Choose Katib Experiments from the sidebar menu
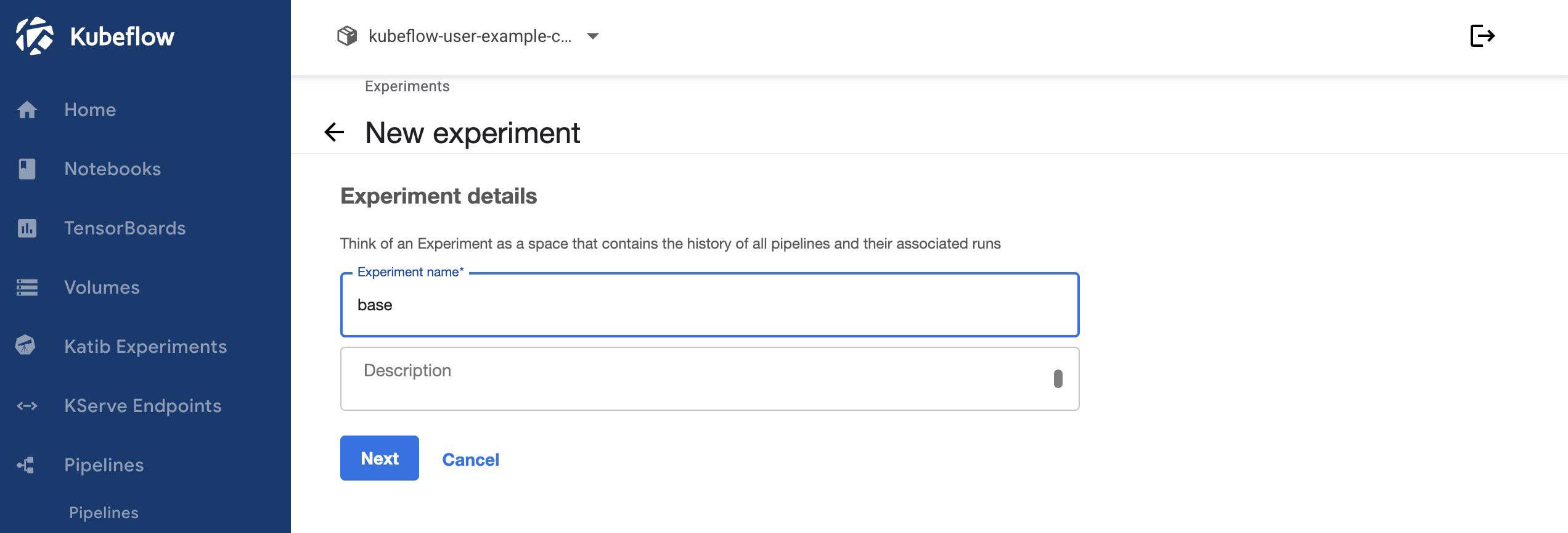The height and width of the screenshot is (533, 1568). click(x=145, y=346)
